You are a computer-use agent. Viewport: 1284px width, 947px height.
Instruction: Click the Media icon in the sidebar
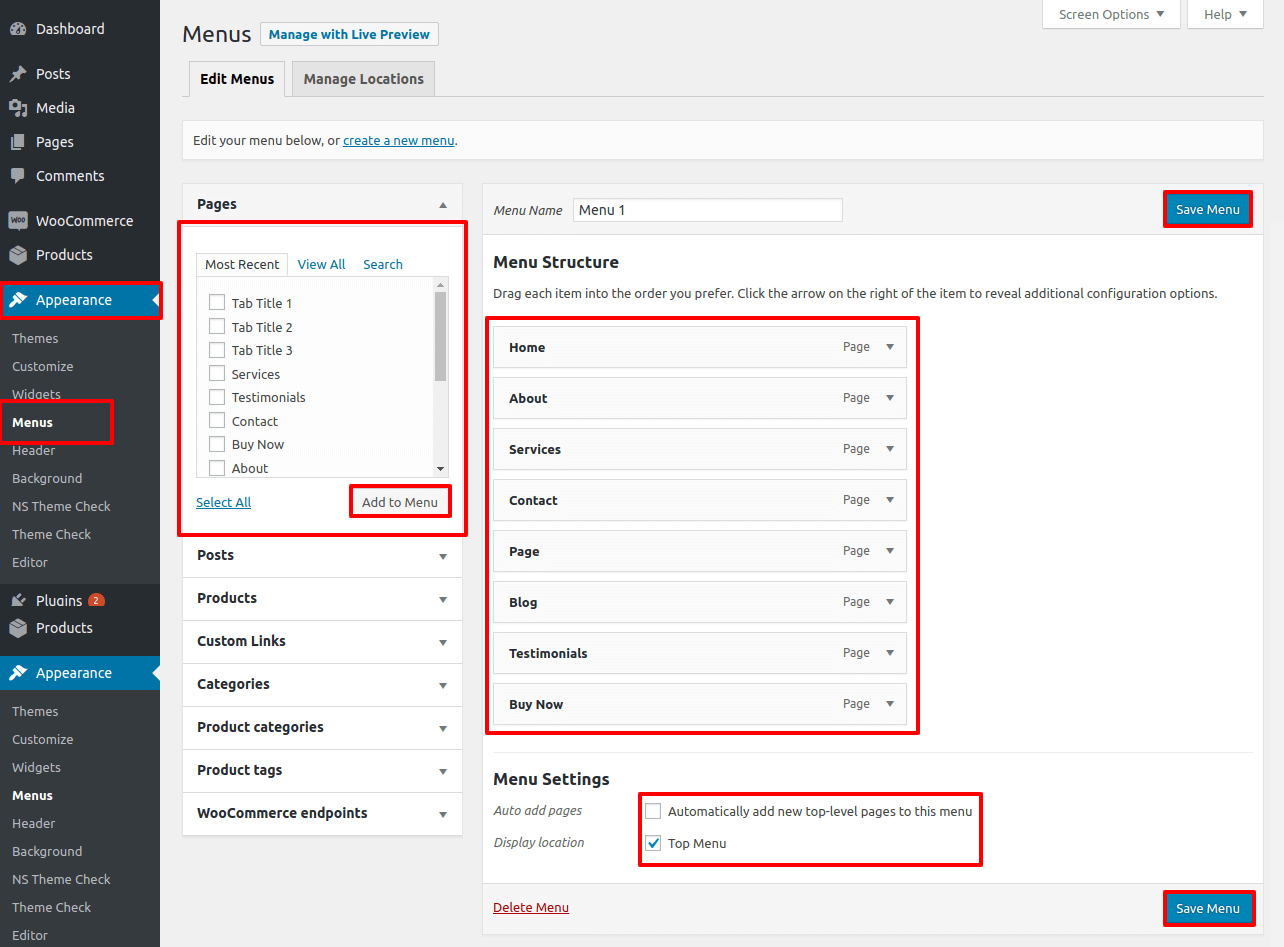tap(19, 107)
